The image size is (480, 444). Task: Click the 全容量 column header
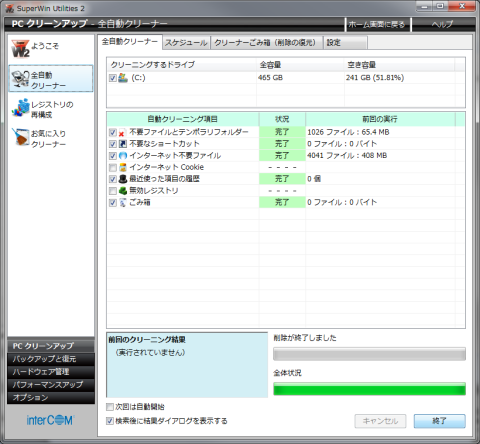300,65
